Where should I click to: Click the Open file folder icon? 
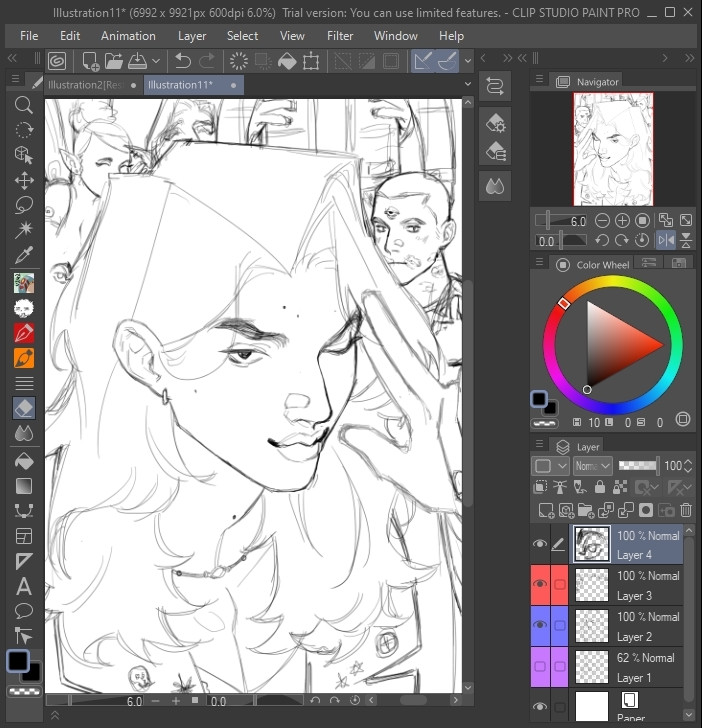(x=113, y=61)
